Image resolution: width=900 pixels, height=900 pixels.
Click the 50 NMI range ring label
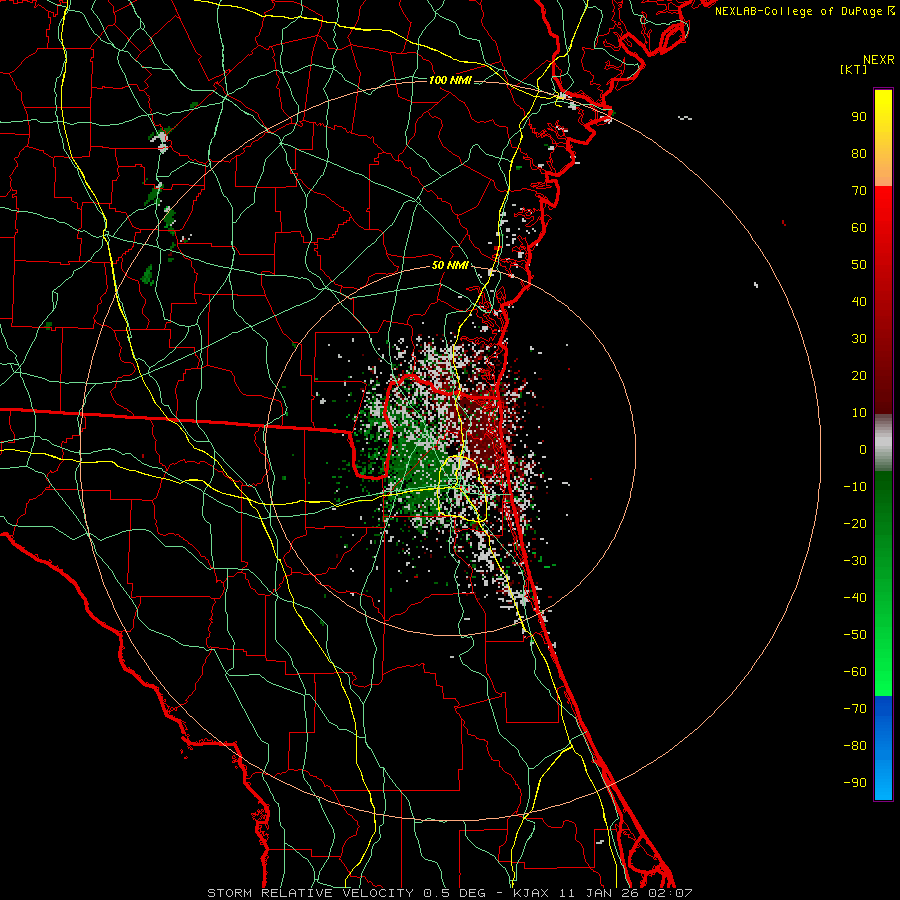449,265
